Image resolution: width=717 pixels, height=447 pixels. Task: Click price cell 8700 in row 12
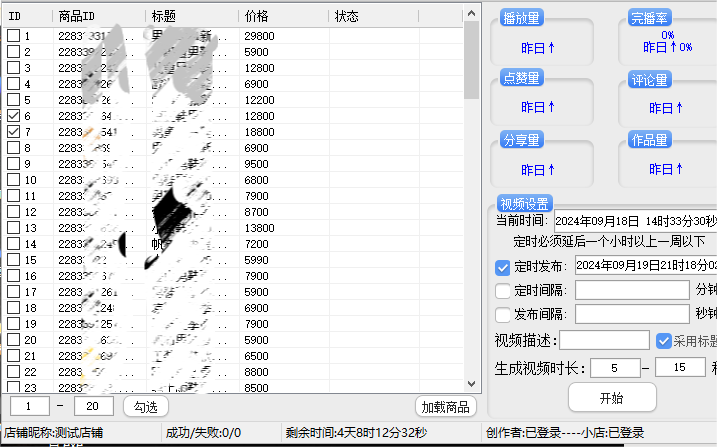click(257, 212)
